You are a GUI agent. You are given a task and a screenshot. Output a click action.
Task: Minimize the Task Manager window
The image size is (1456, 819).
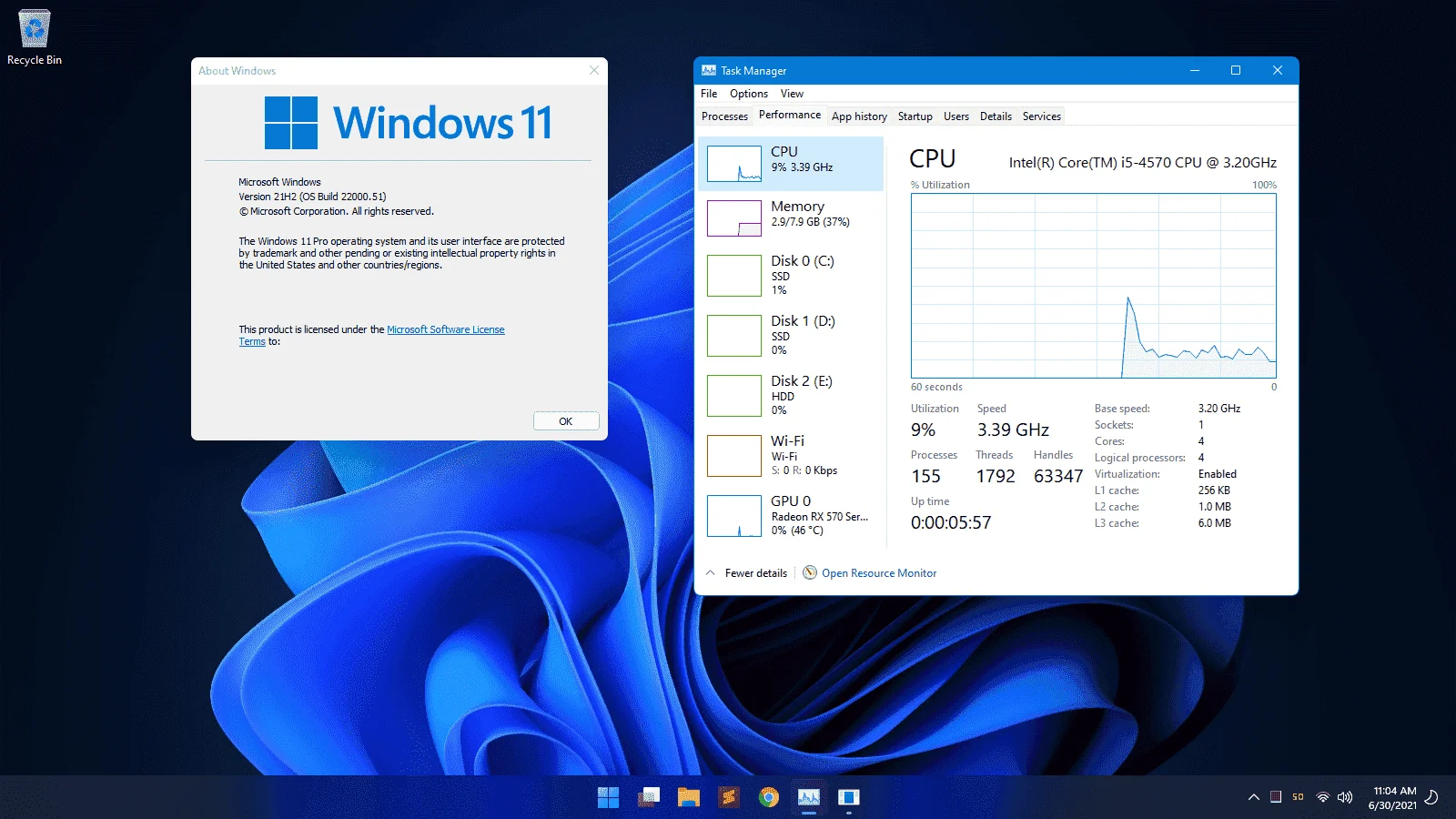[x=1195, y=70]
